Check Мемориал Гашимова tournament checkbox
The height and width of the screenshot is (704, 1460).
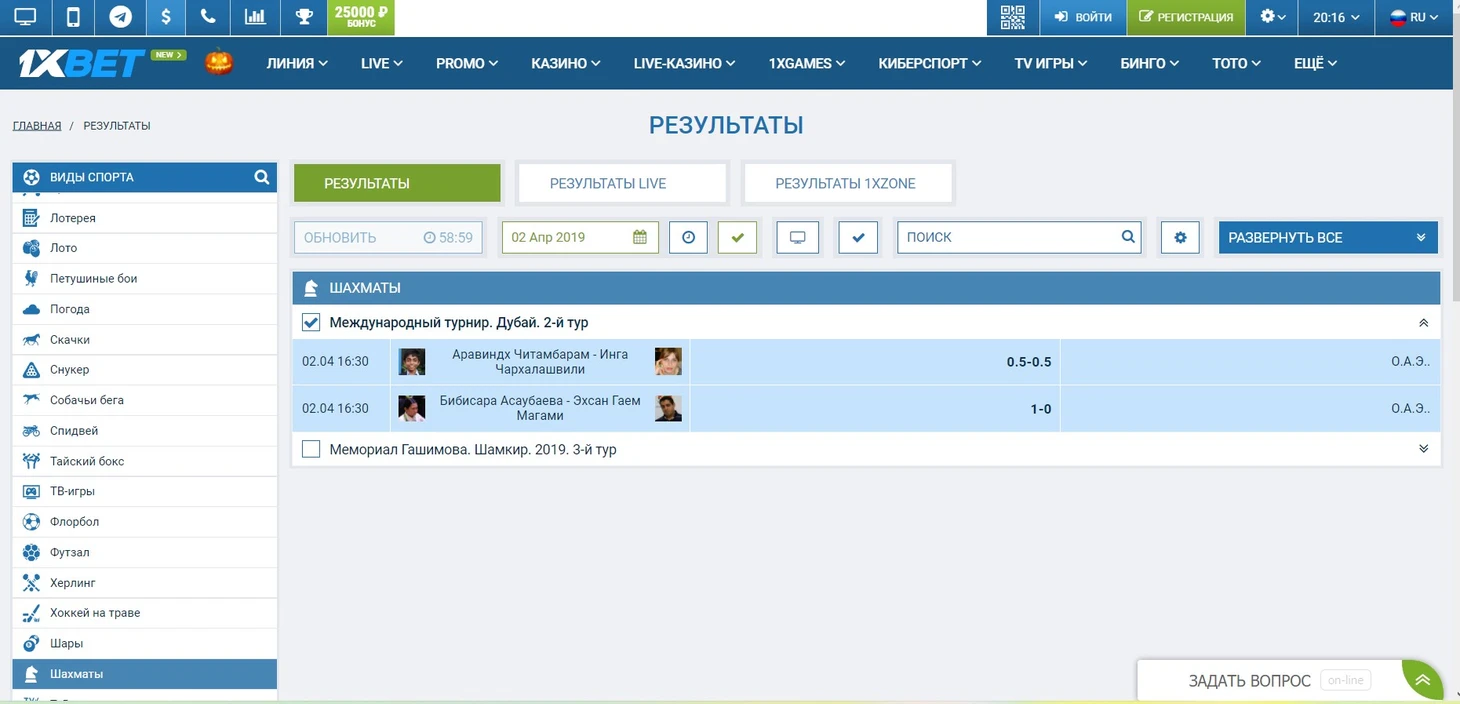(x=311, y=449)
